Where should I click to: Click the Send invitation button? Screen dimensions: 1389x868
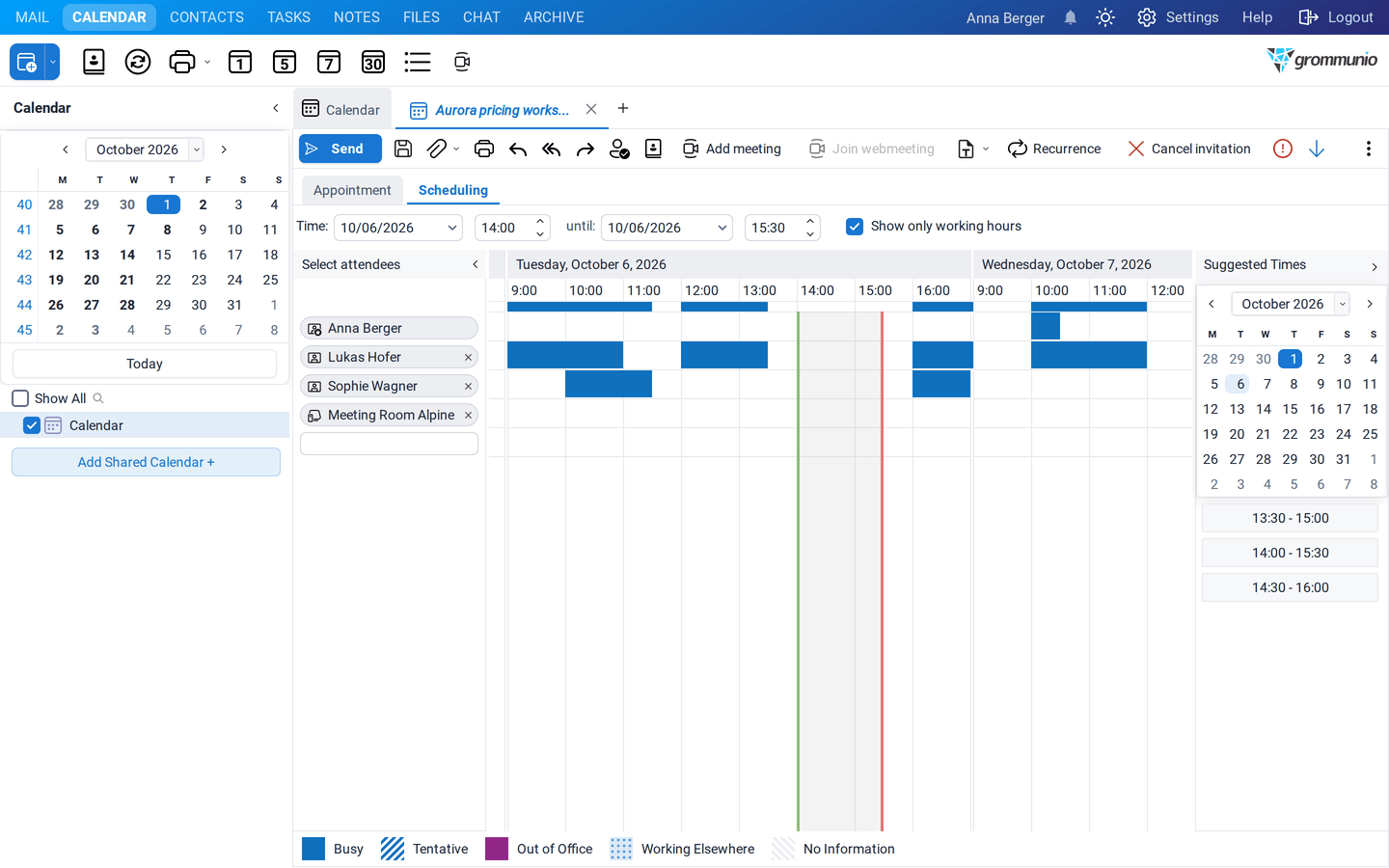(x=340, y=149)
